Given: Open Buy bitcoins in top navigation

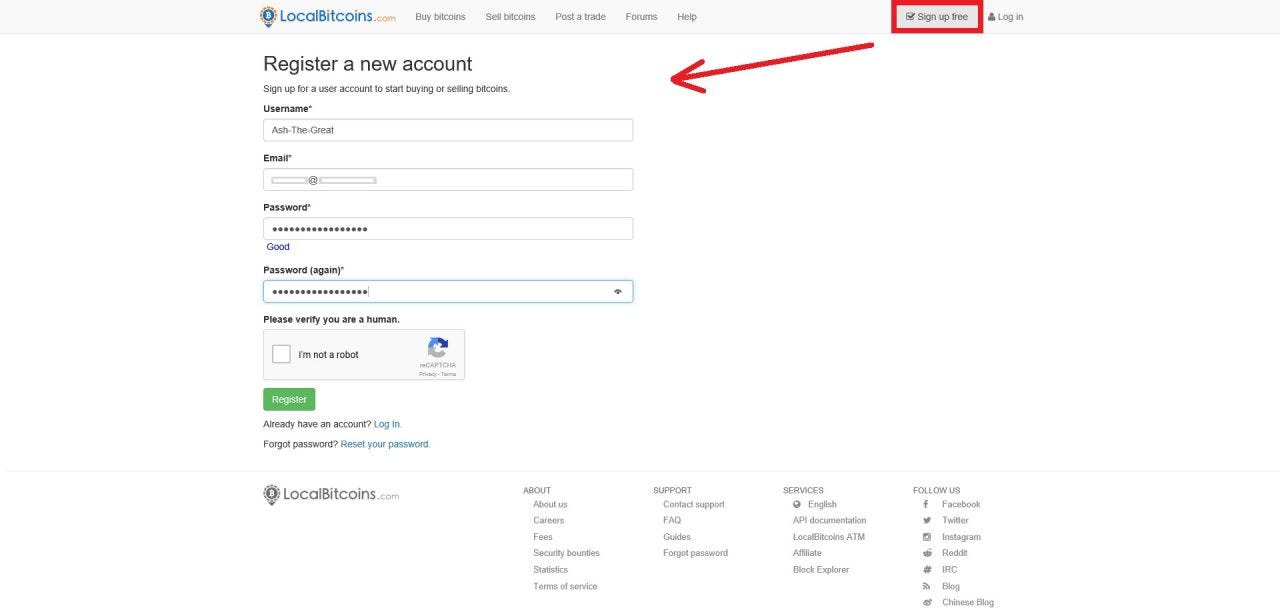Looking at the screenshot, I should point(440,17).
